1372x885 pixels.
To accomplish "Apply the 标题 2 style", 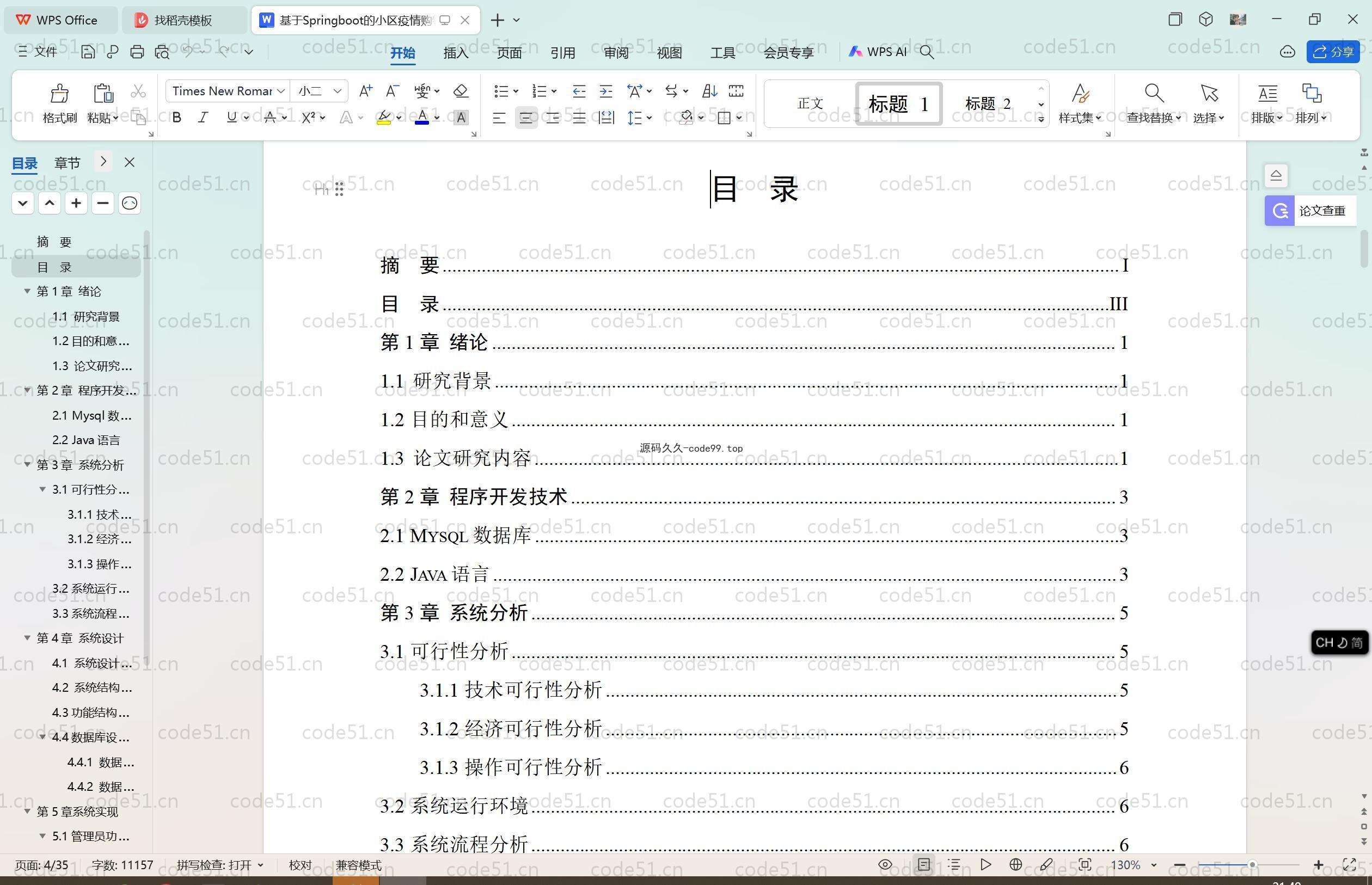I will (x=988, y=103).
